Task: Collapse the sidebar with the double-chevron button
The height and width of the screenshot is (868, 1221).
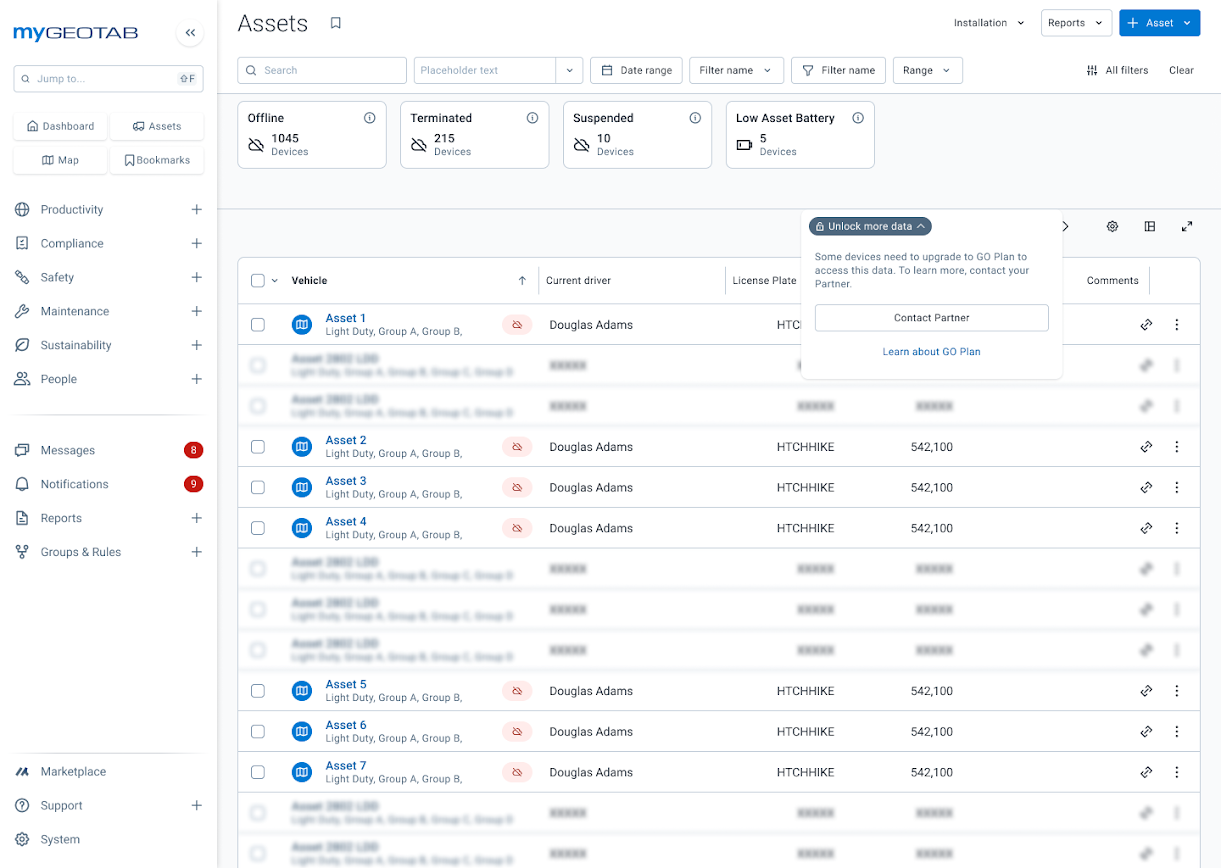Action: coord(190,32)
